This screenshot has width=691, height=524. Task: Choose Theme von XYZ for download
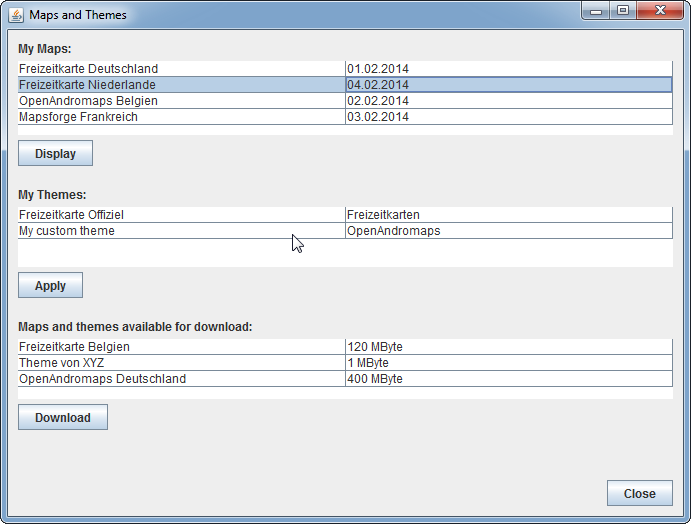click(x=61, y=363)
